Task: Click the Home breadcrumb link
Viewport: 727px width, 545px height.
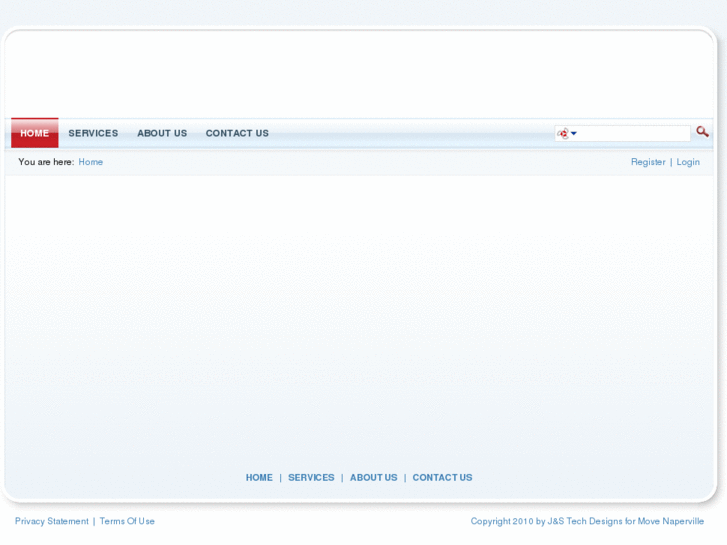Action: pyautogui.click(x=90, y=162)
